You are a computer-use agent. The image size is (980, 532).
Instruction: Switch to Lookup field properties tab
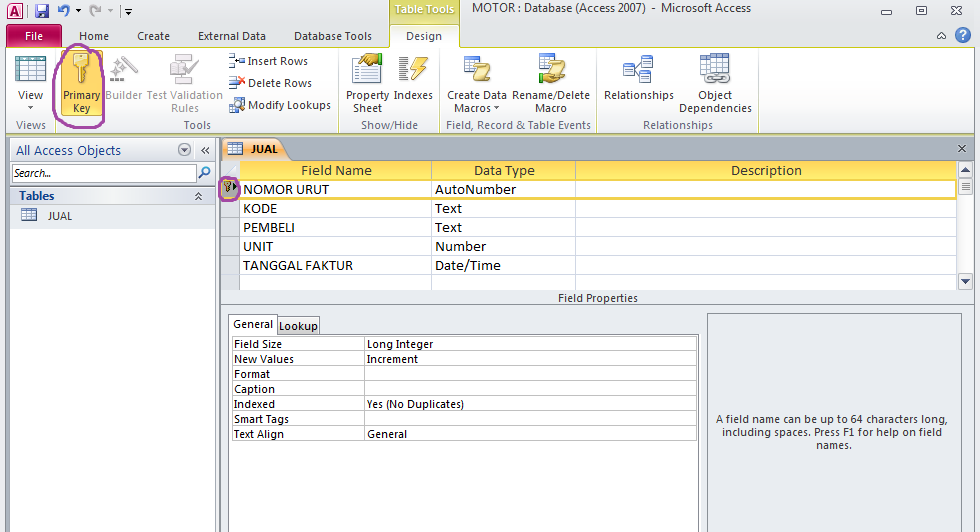coord(298,326)
